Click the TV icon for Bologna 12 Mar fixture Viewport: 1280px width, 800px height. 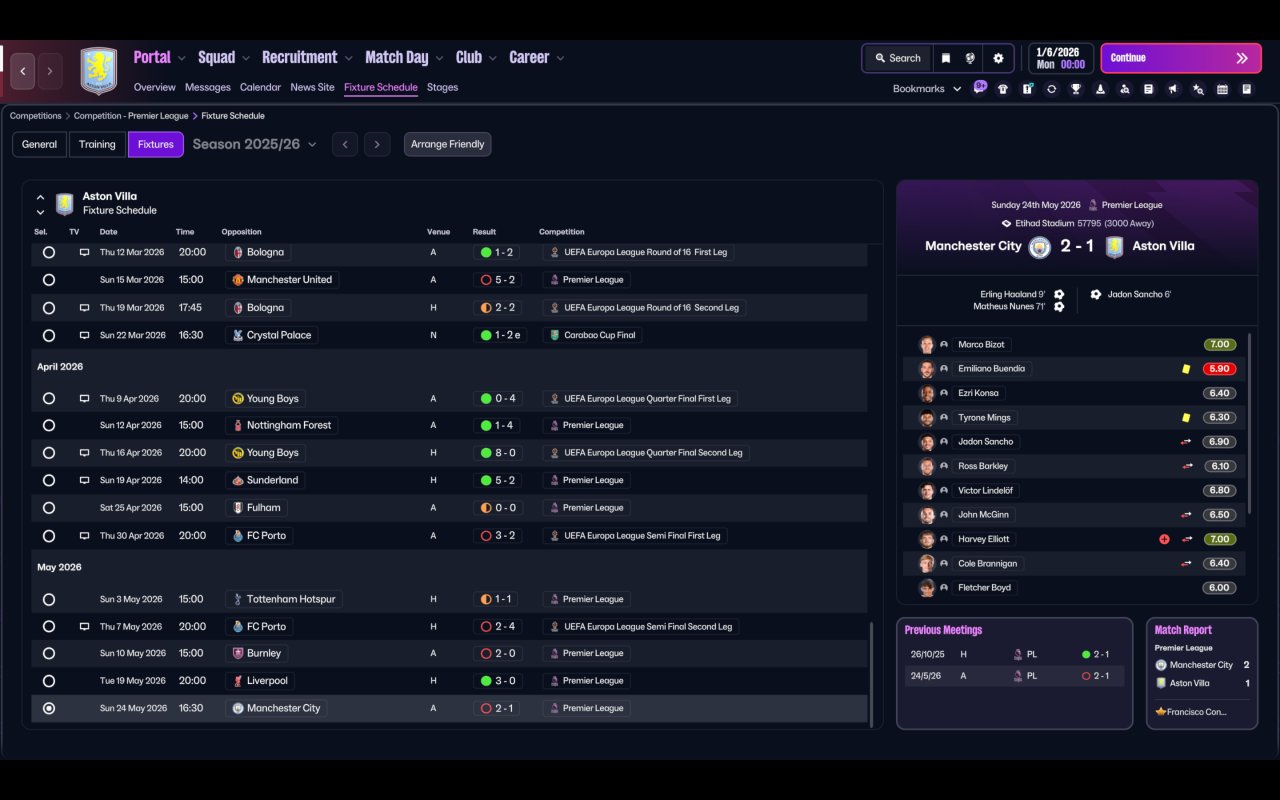coord(85,253)
